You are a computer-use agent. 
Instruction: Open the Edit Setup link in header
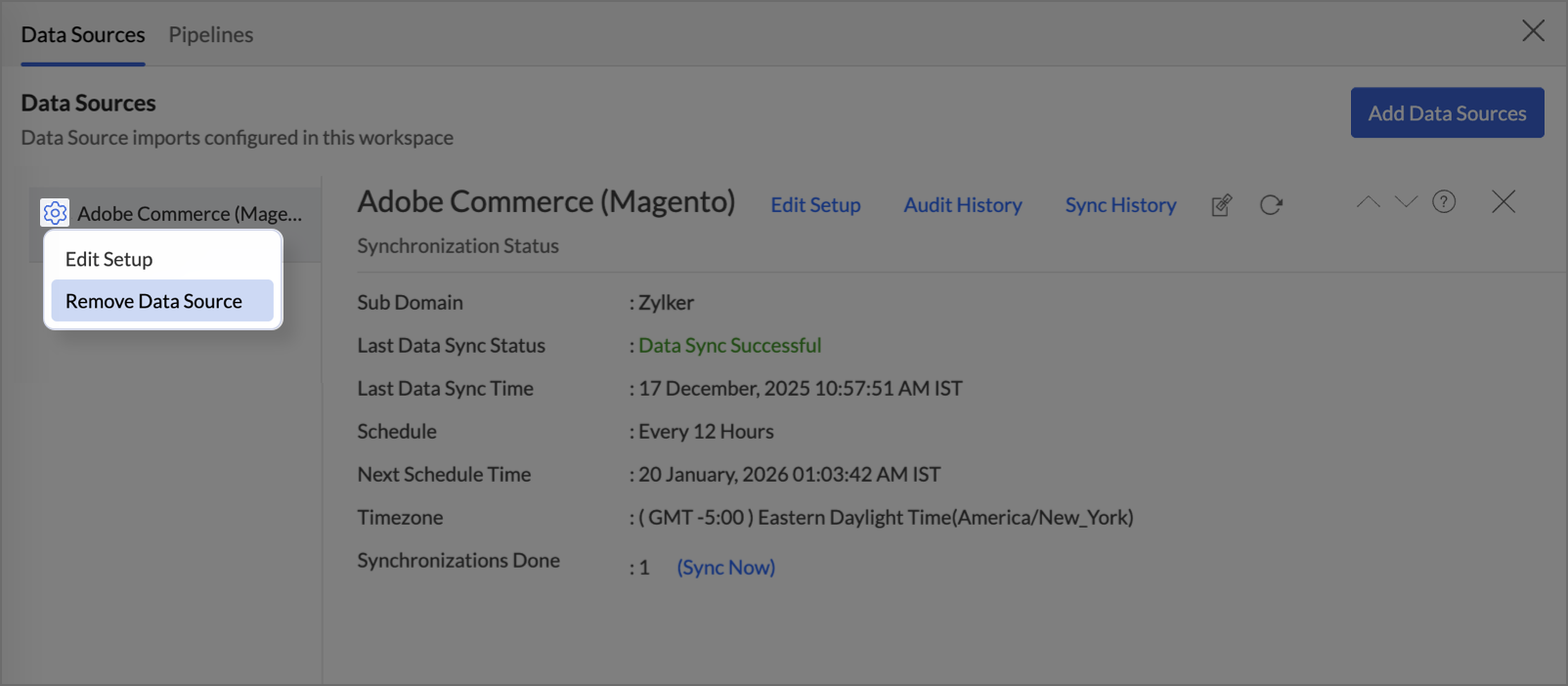[x=815, y=205]
